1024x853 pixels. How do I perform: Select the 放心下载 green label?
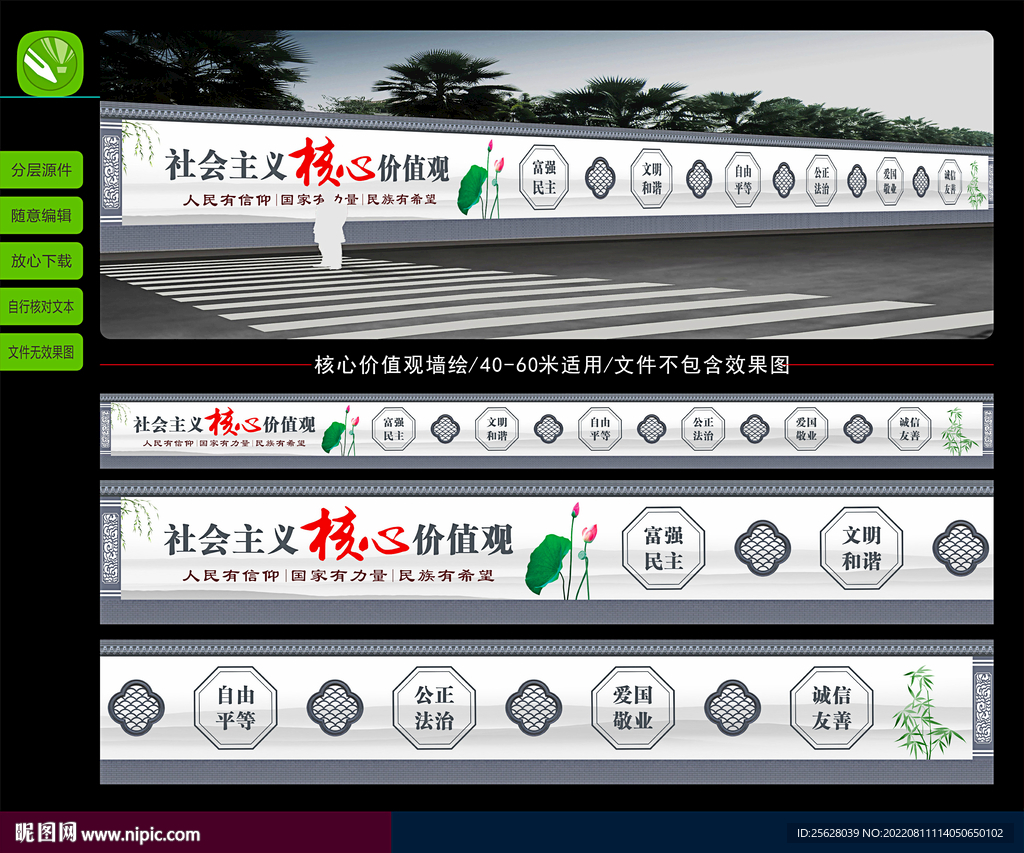tap(42, 261)
